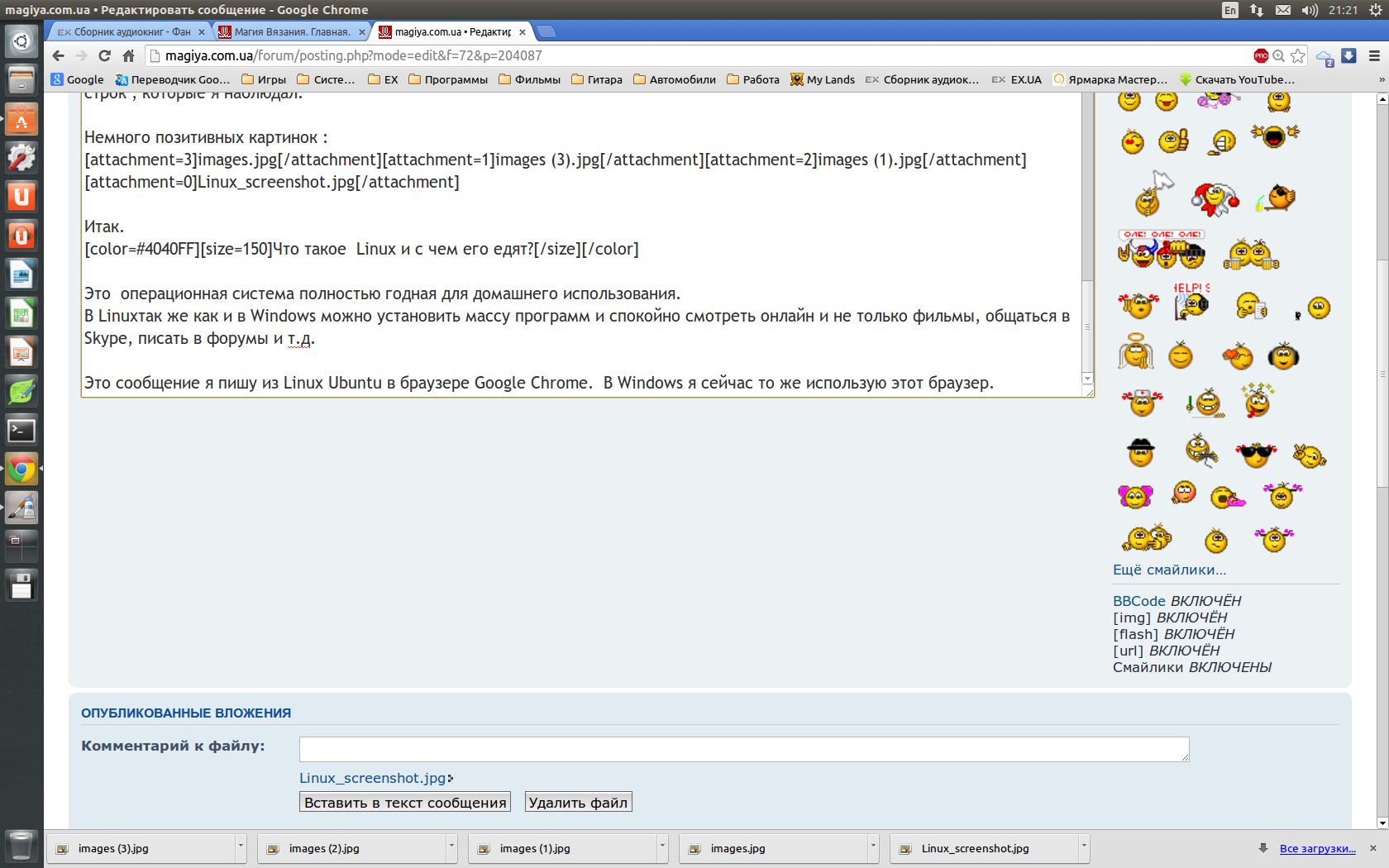Open the Гитара bookmarks folder
This screenshot has width=1389, height=868.
click(597, 79)
